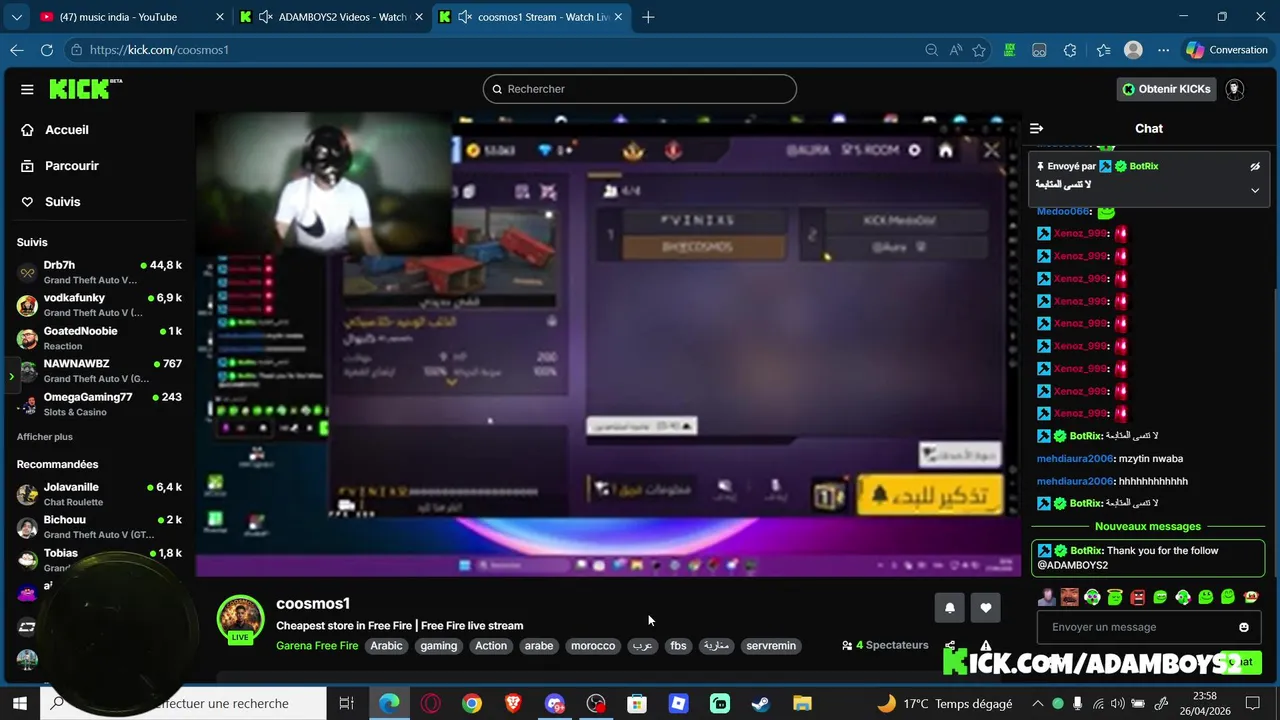Click the gaming tag

(x=439, y=646)
